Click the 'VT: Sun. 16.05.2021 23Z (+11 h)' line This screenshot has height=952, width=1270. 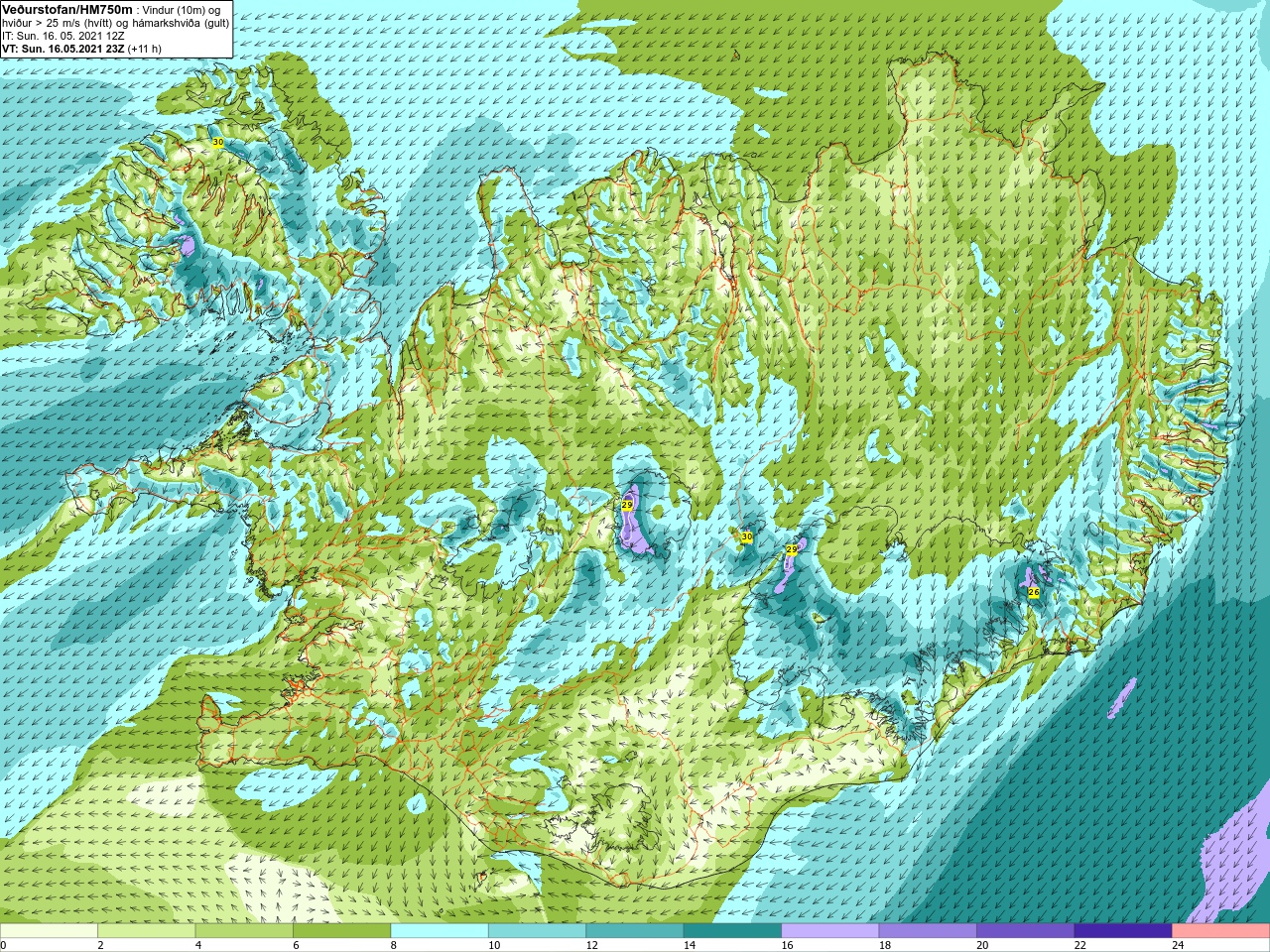81,49
